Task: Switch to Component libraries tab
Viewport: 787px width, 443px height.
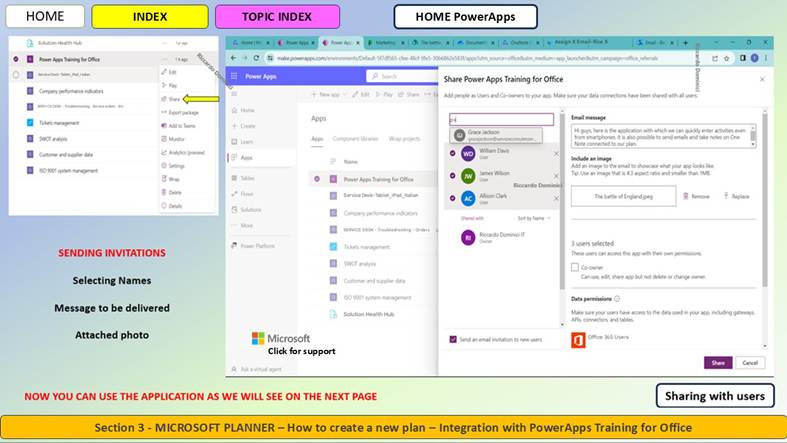Action: (355, 138)
